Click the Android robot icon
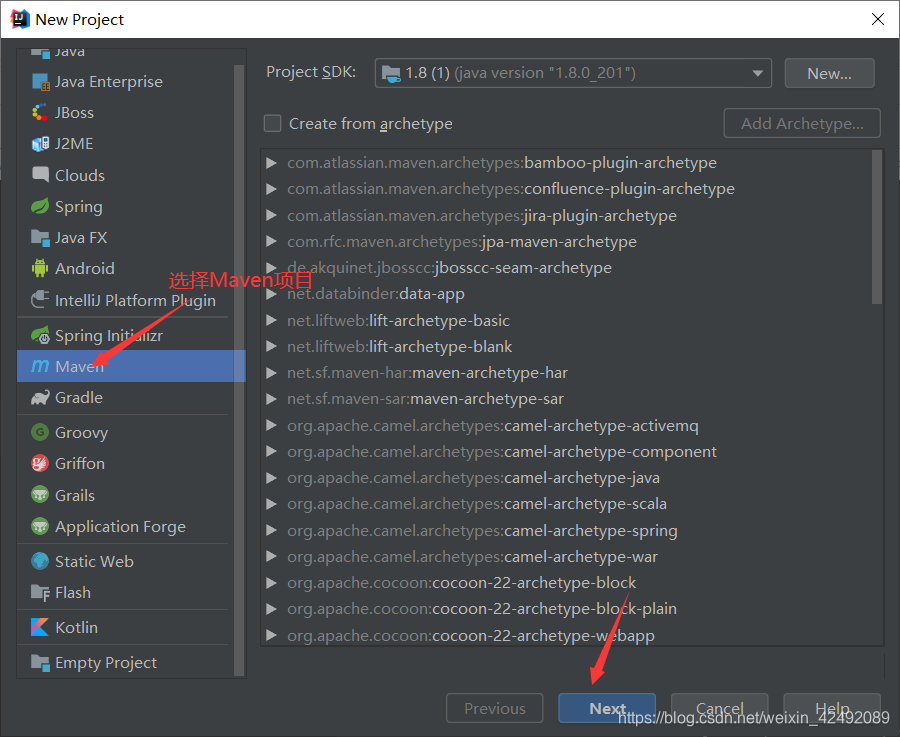This screenshot has height=737, width=900. coord(40,268)
